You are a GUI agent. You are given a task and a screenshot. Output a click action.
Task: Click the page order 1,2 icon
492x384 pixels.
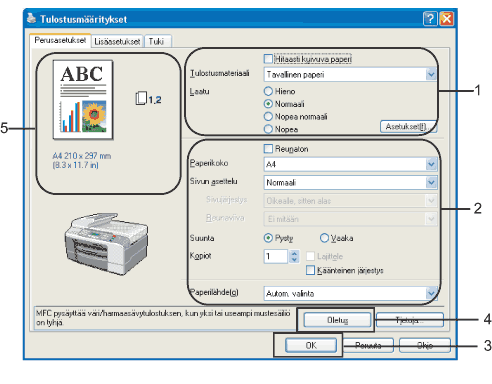pos(148,98)
